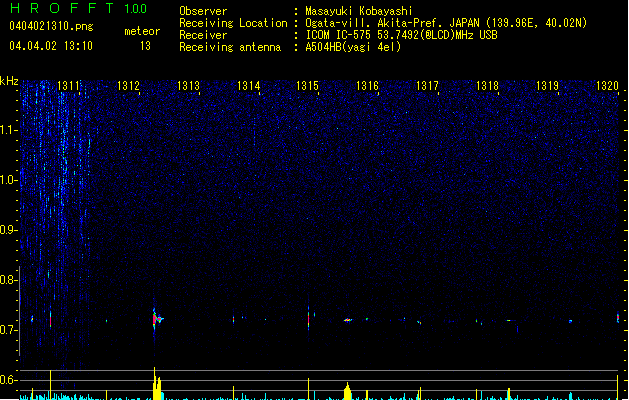This screenshot has height=400, width=629.
Task: Click the 1318 time marker
Action: point(487,86)
